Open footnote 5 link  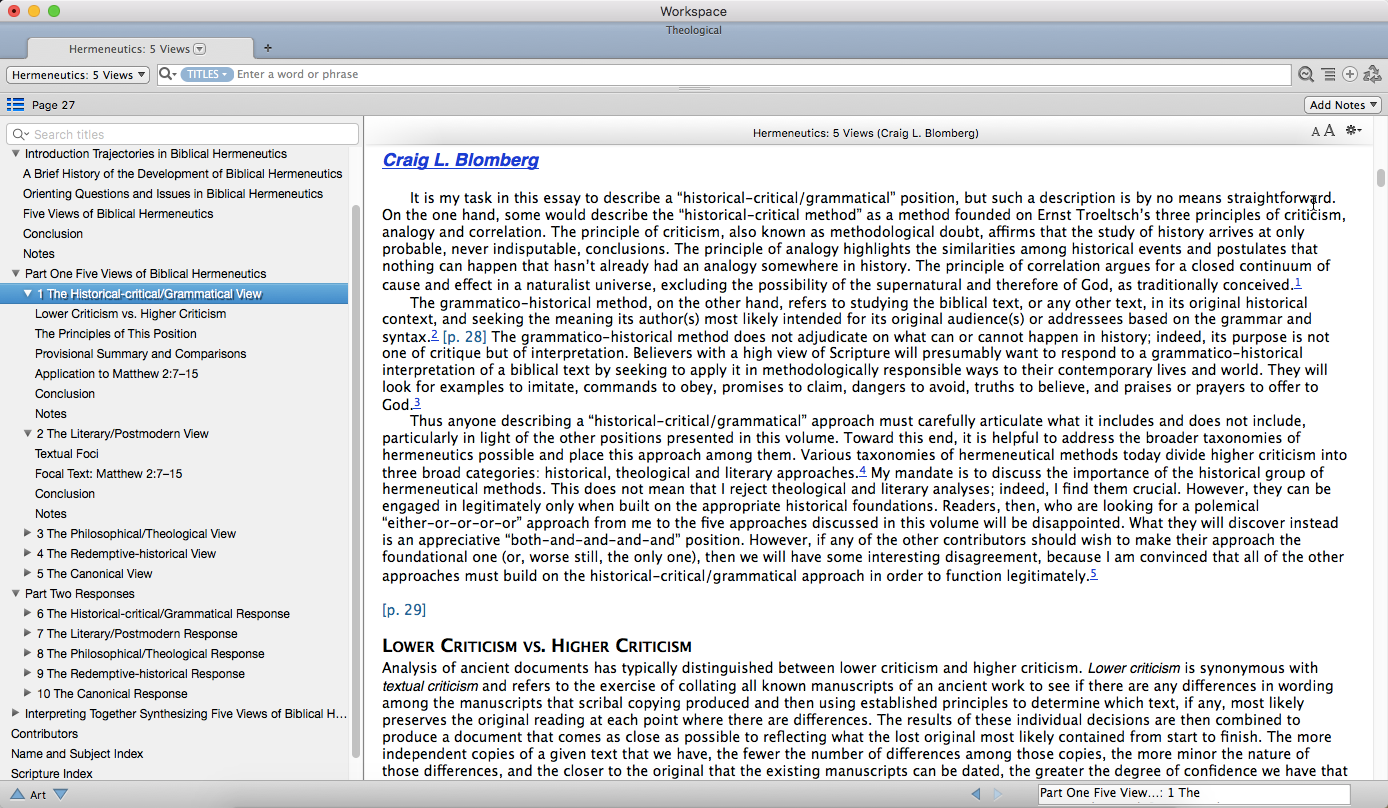pos(1094,574)
